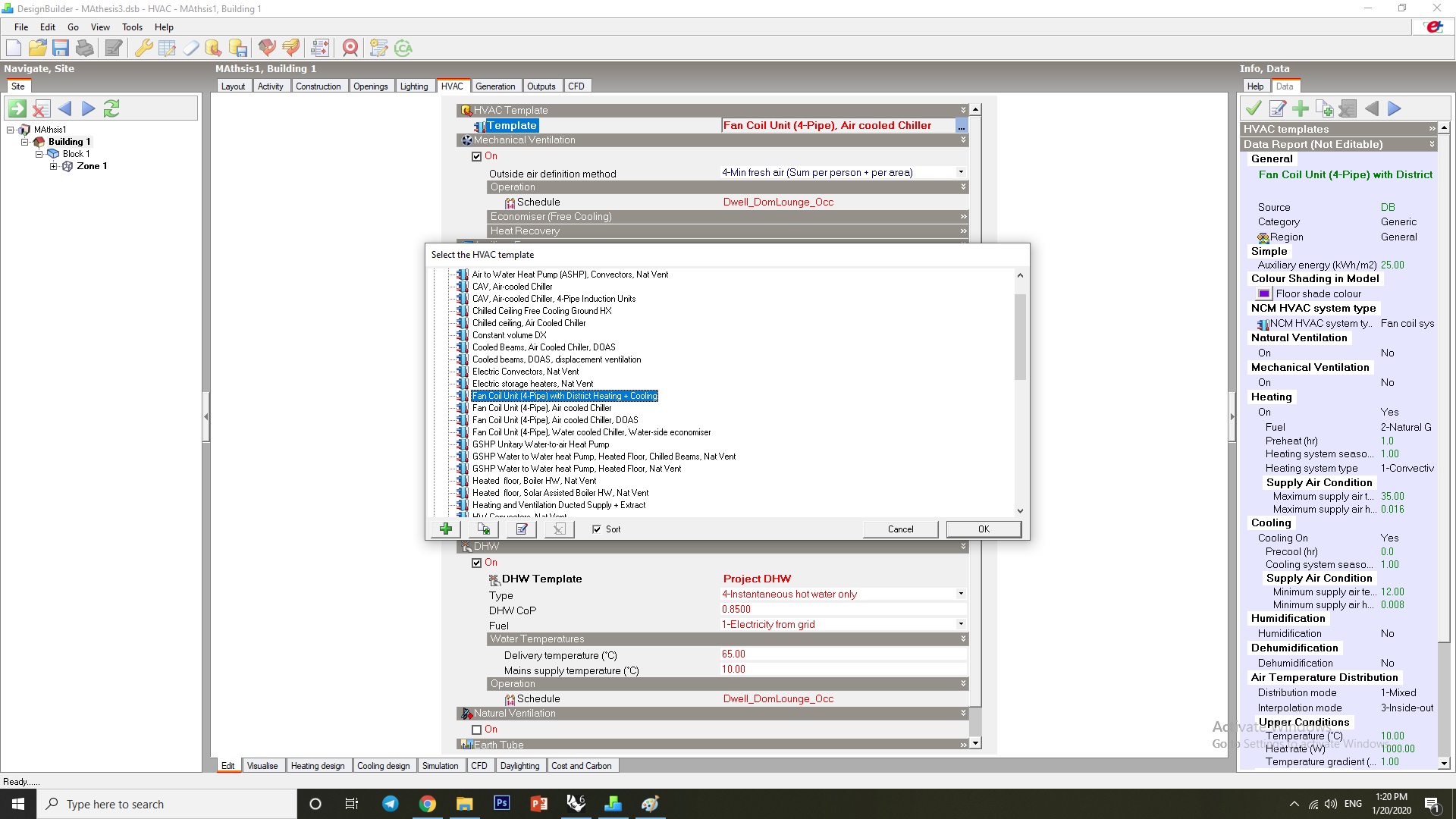Click the copy template icon in Info panel
The image size is (1456, 819).
point(1324,108)
